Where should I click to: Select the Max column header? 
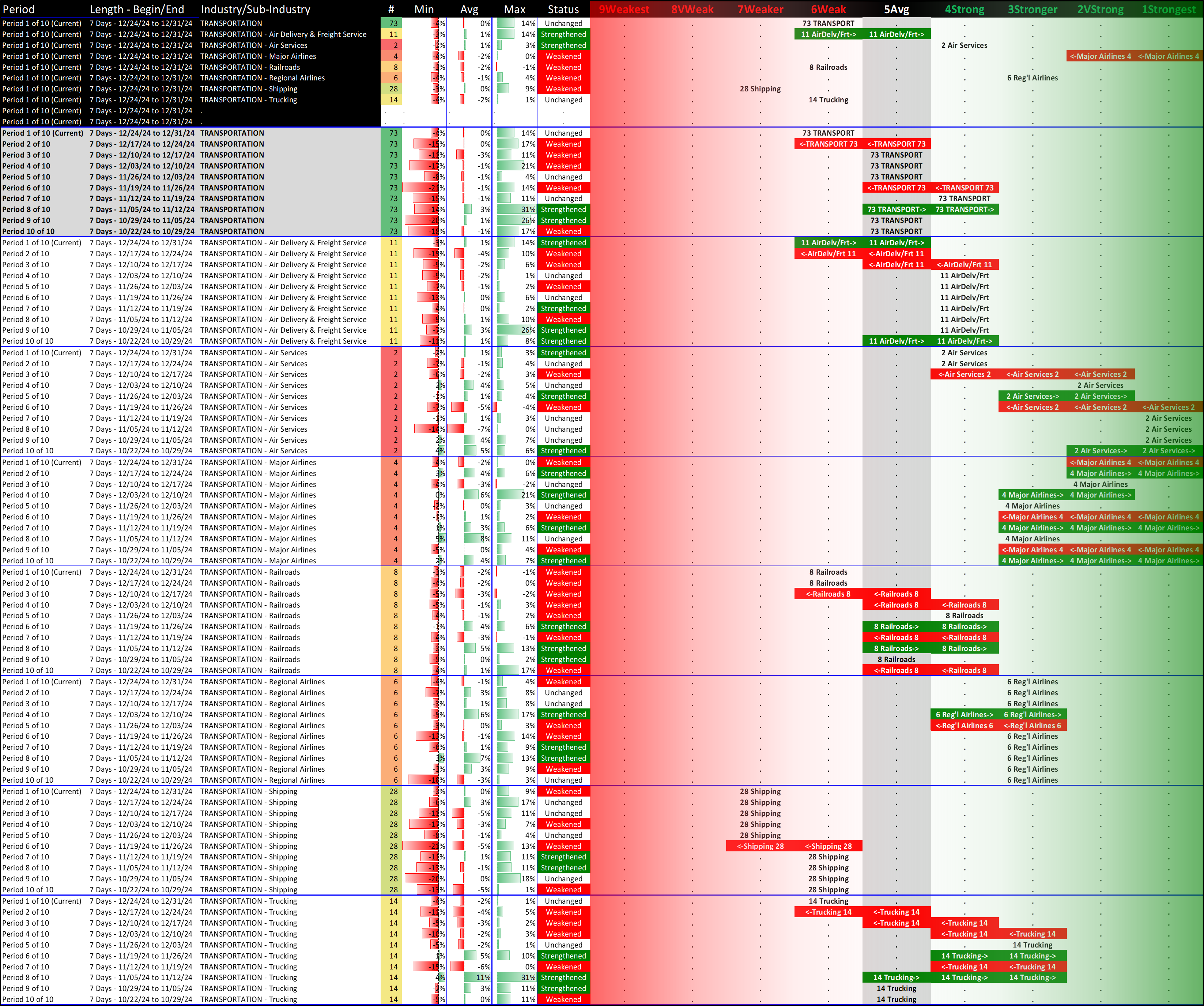click(514, 9)
